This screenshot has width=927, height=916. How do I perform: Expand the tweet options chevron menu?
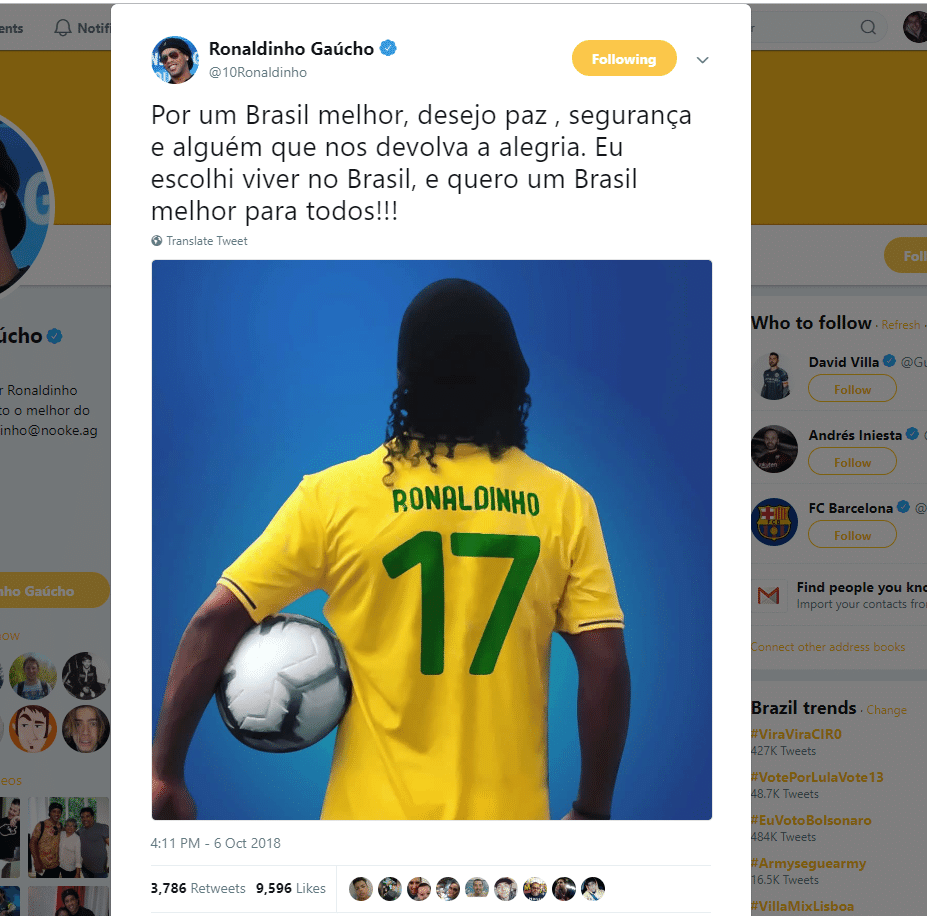pos(702,60)
